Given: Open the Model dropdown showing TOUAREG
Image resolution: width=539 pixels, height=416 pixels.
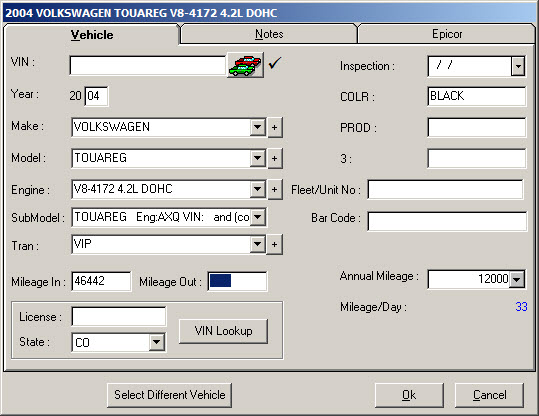Looking at the screenshot, I should (x=257, y=158).
